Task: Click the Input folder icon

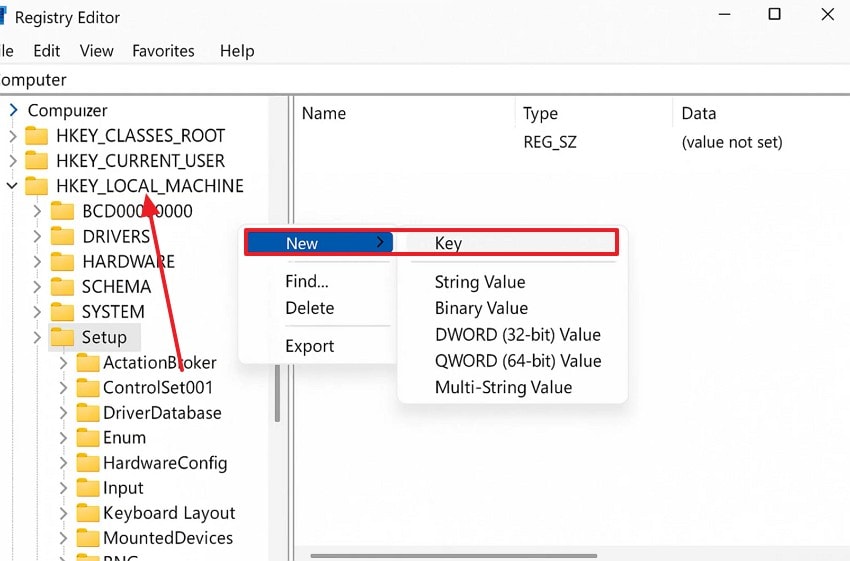Action: pyautogui.click(x=87, y=488)
